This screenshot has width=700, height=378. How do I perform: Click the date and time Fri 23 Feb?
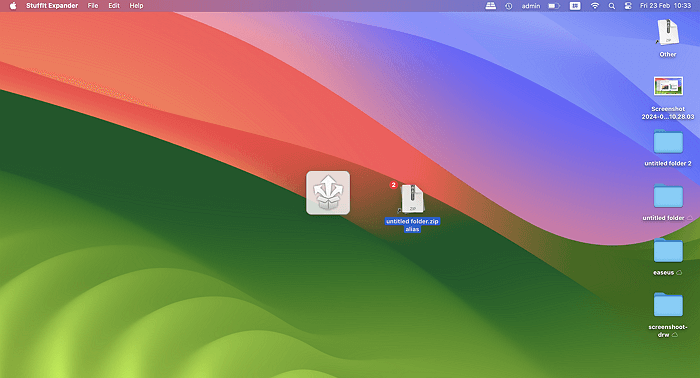(x=665, y=6)
